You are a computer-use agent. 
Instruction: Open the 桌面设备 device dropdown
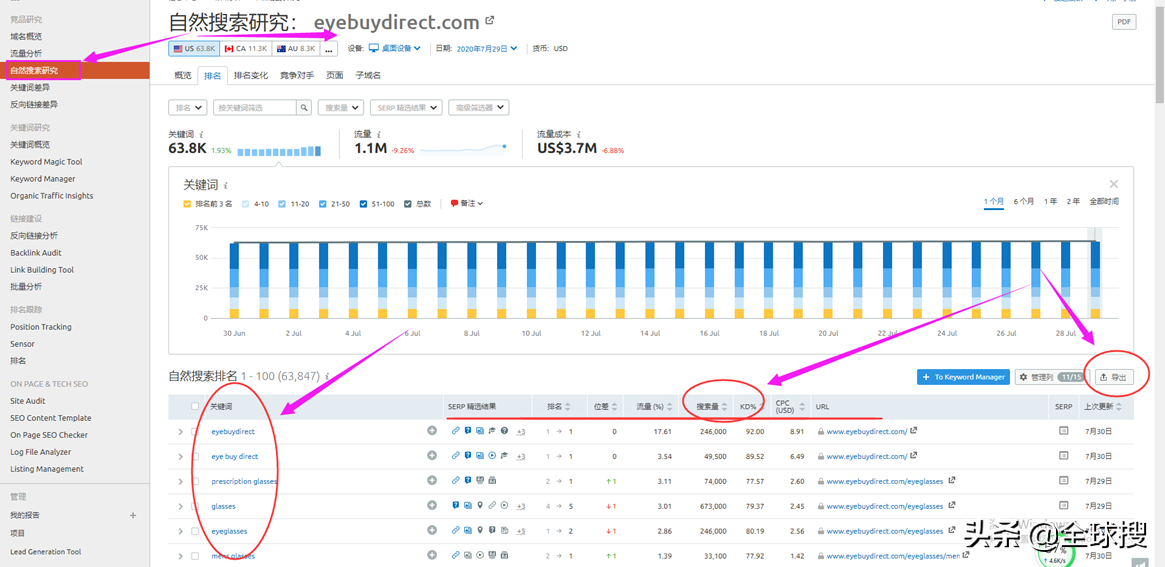coord(395,48)
